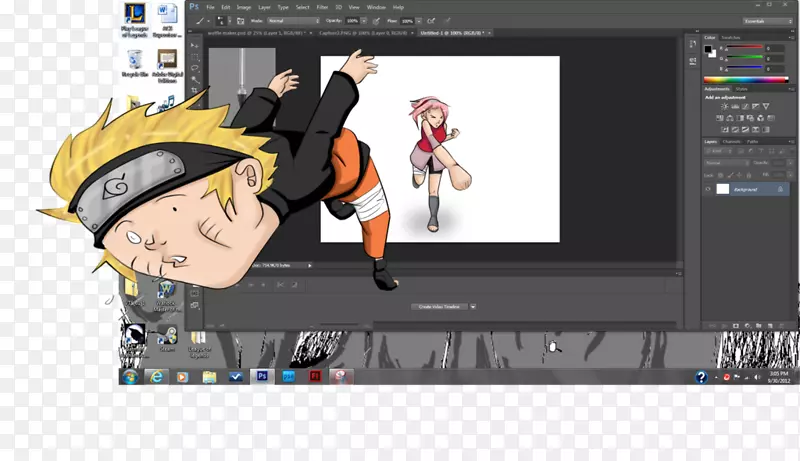Click the Photoshop icon in the taskbar

coord(261,376)
